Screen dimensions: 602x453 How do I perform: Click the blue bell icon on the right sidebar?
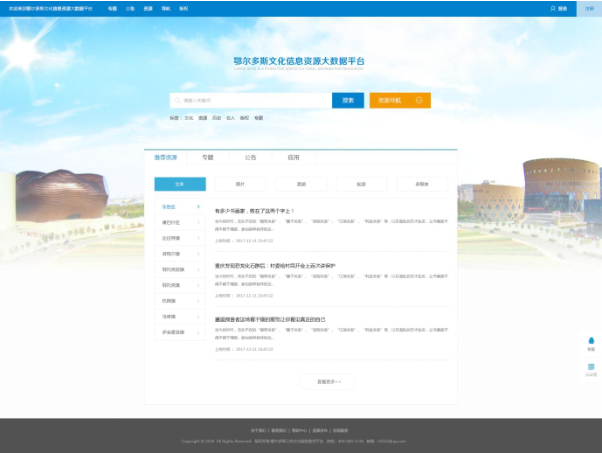(x=590, y=340)
